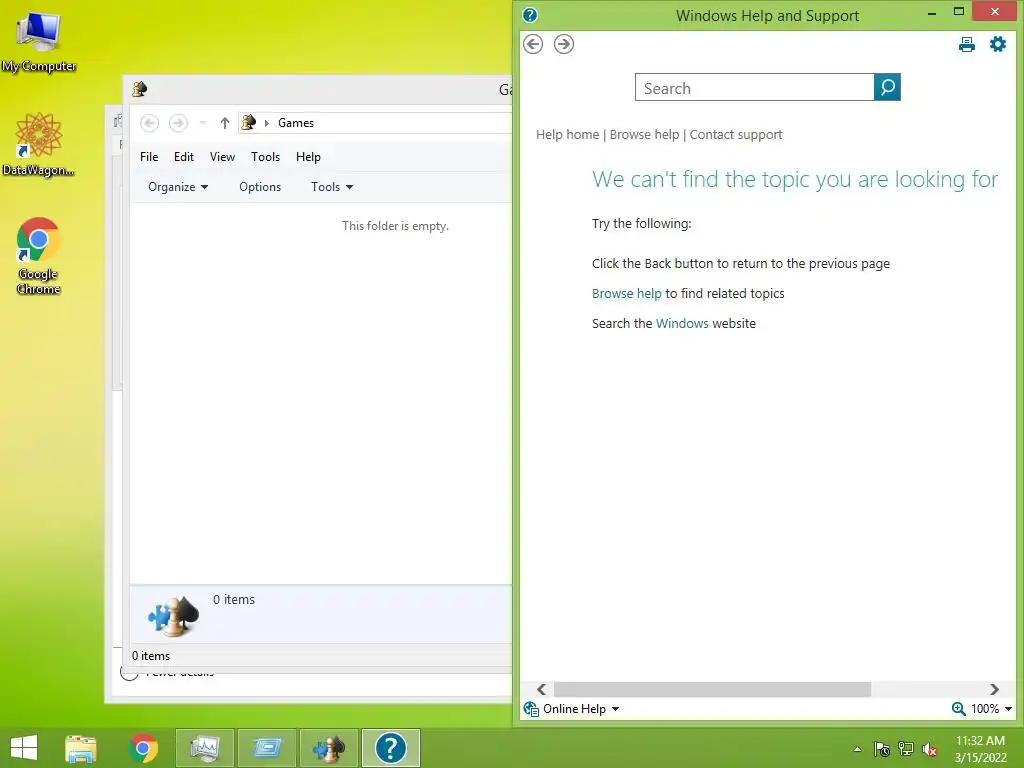Click the muted volume tray icon

tap(929, 749)
